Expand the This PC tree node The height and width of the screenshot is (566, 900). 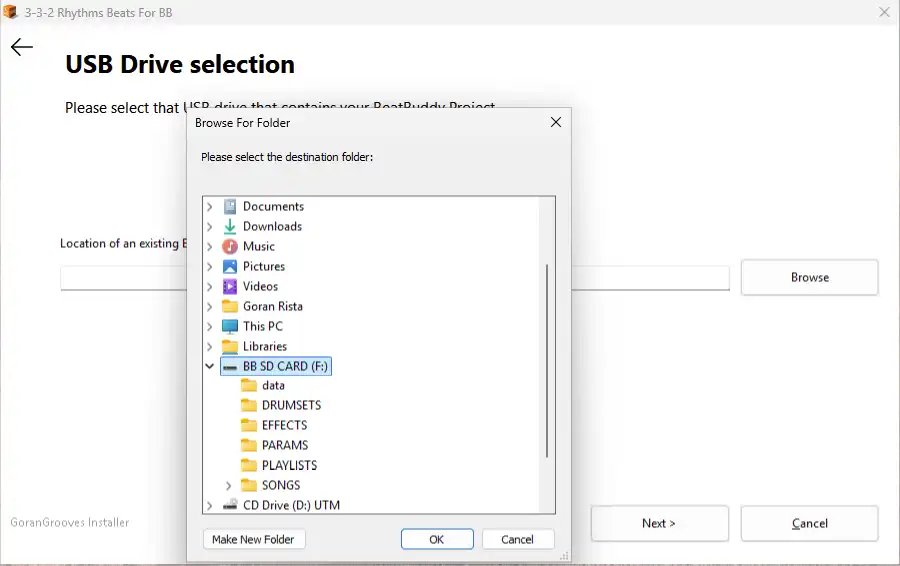[x=210, y=327]
